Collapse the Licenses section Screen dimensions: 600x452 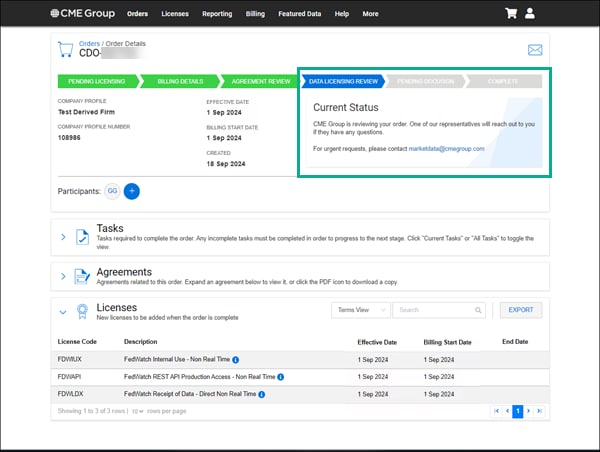click(x=62, y=311)
